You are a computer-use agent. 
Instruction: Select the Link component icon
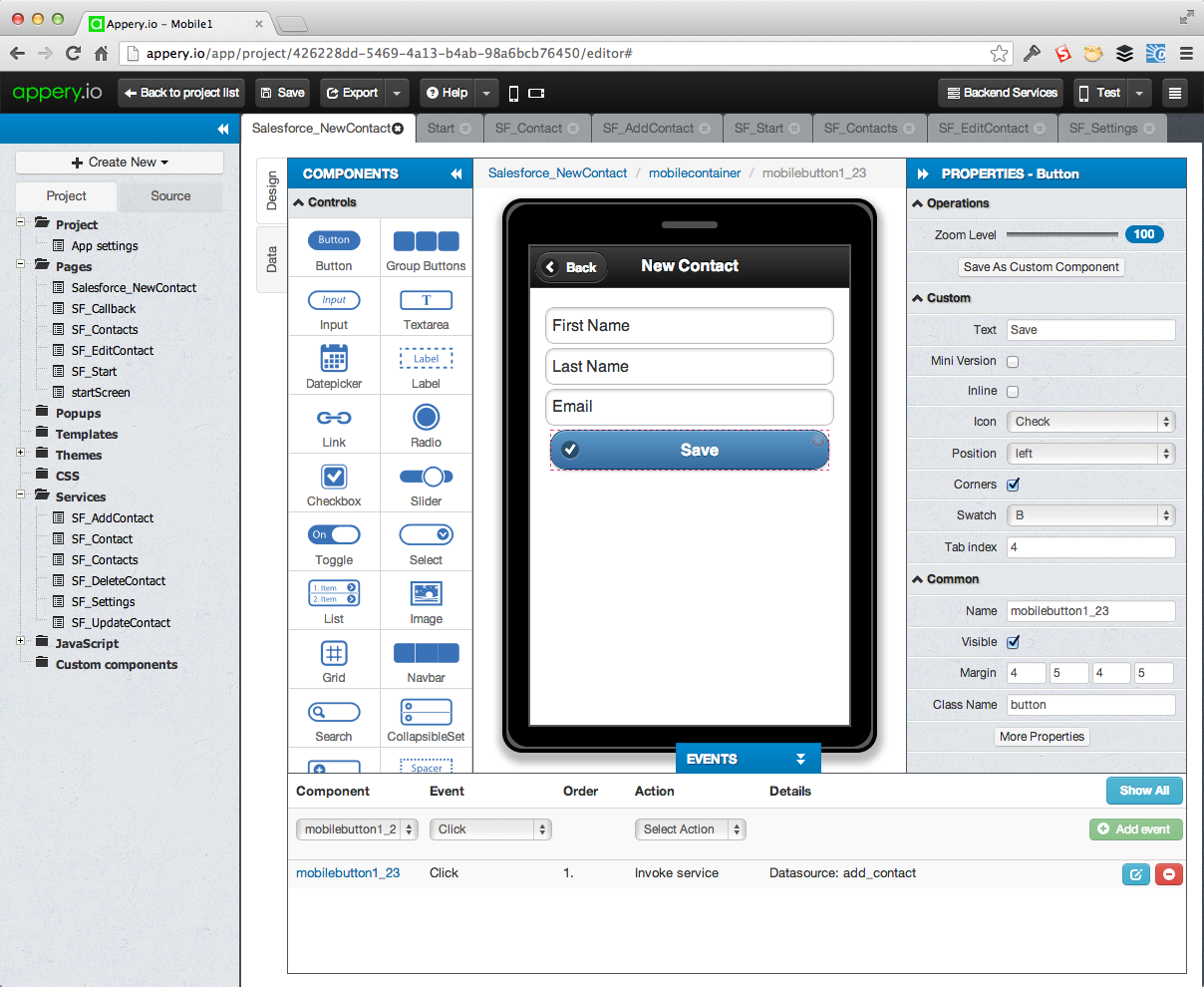tap(334, 417)
